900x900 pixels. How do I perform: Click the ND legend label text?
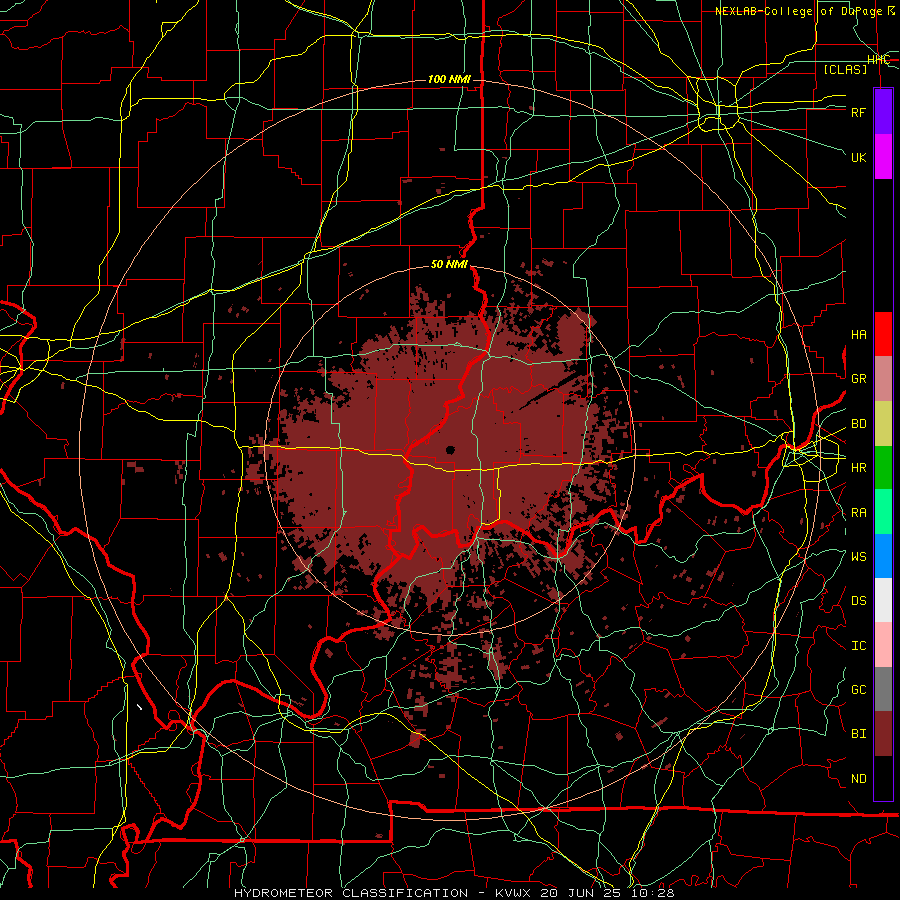coord(858,779)
